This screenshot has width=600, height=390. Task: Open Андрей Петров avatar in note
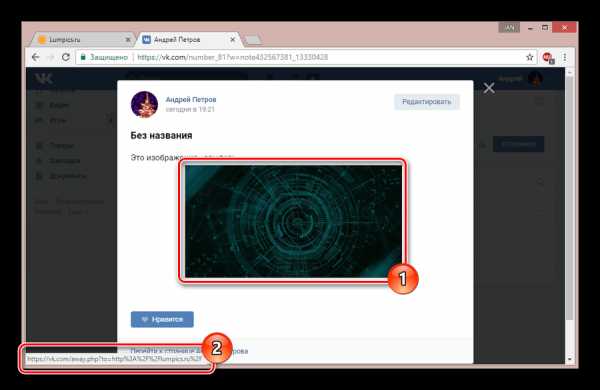(x=144, y=104)
